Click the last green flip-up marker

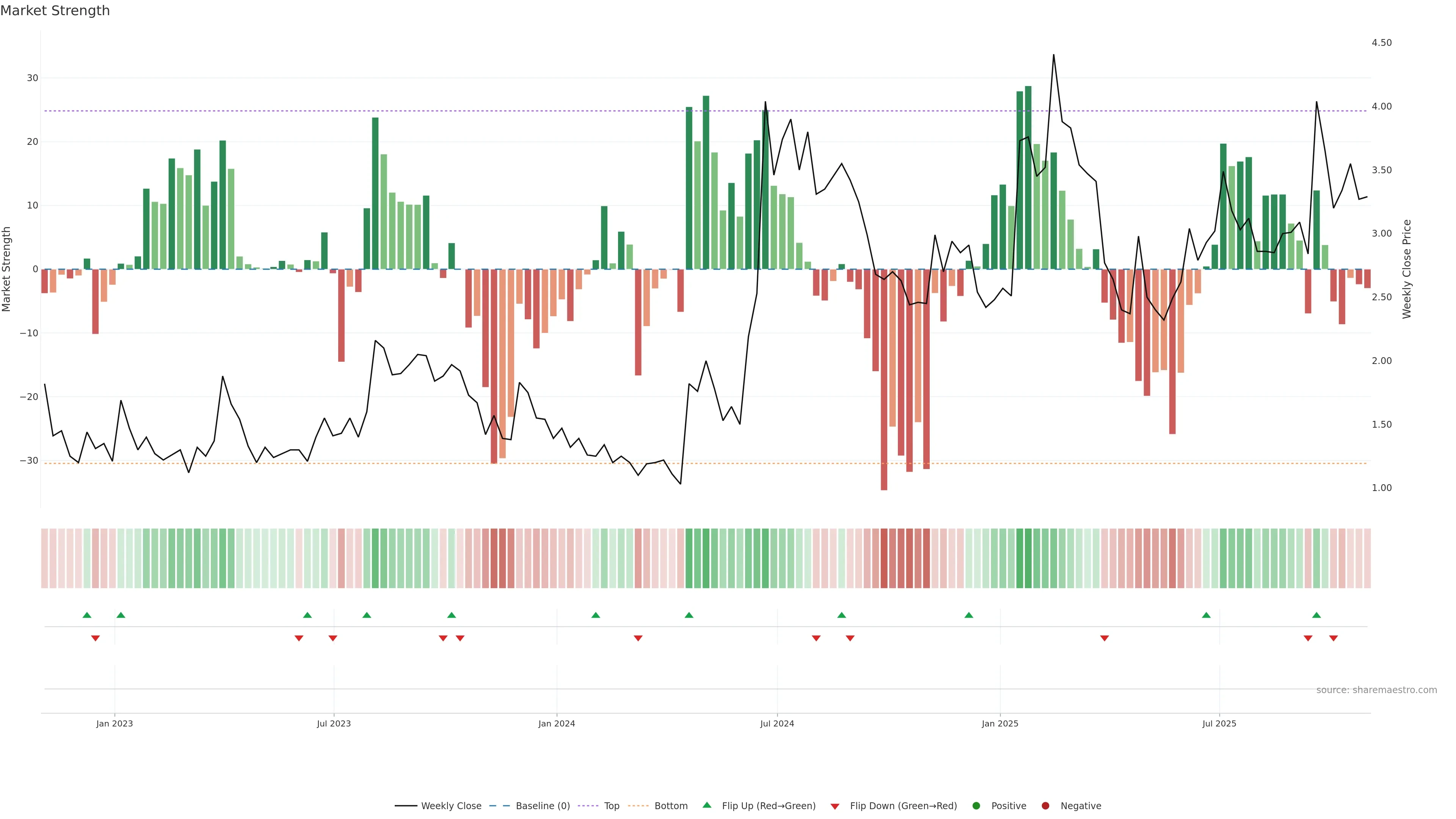1316,615
